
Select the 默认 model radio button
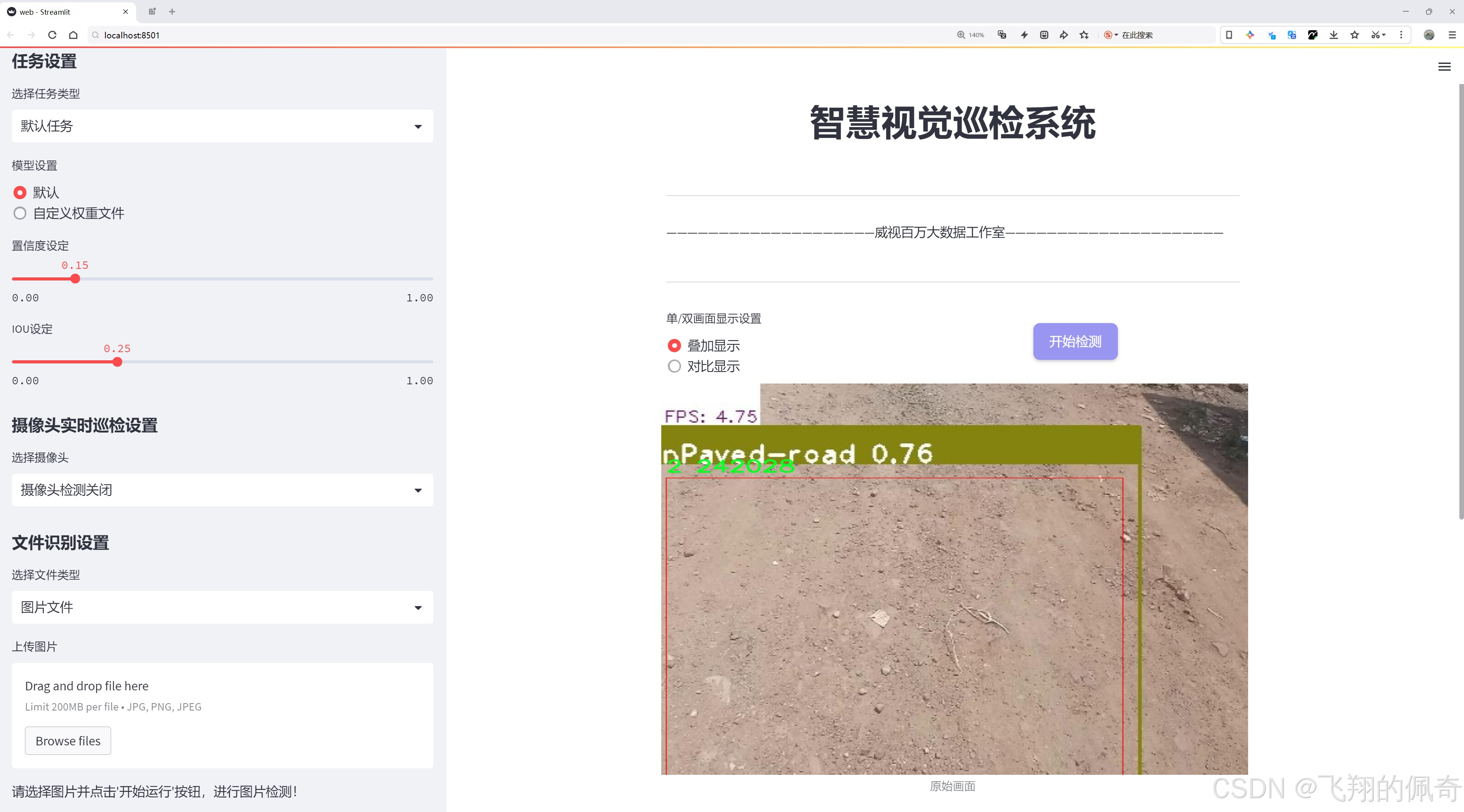[20, 193]
